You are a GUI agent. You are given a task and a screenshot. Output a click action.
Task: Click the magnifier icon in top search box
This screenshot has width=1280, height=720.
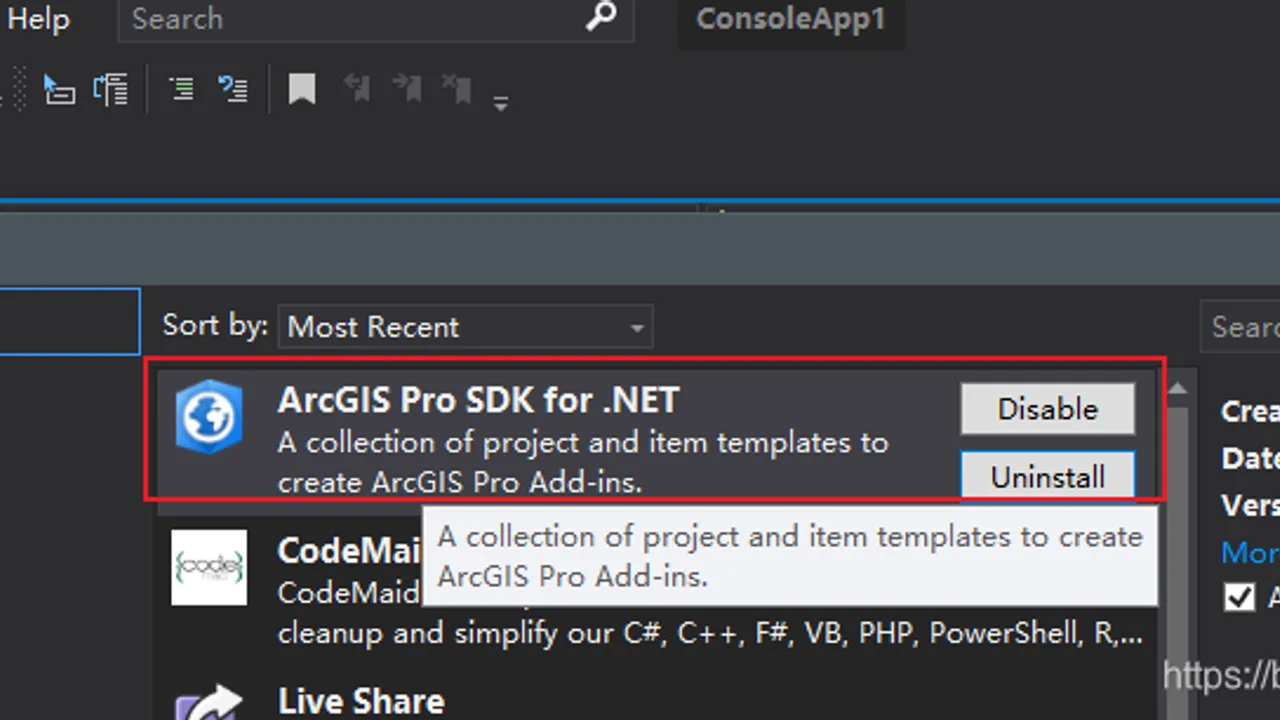601,17
